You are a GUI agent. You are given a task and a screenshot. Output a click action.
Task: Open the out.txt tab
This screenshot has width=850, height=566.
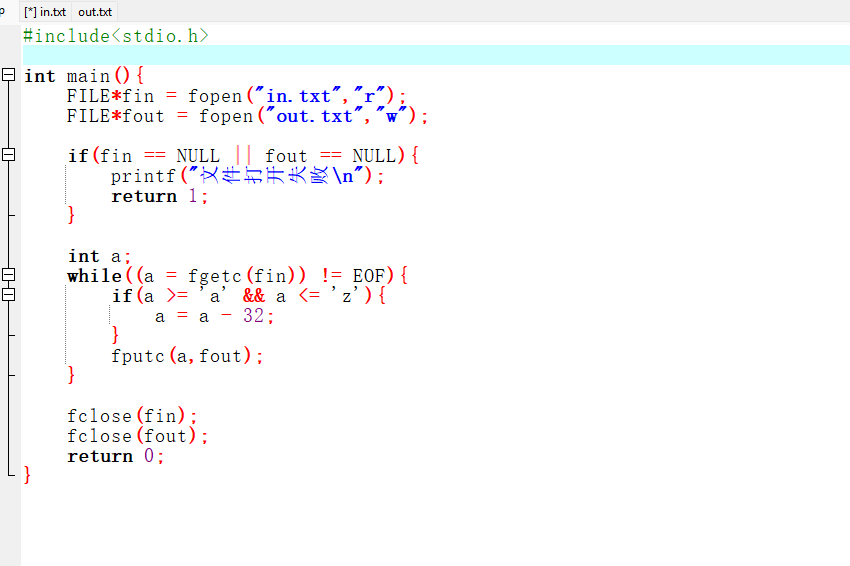pyautogui.click(x=95, y=12)
